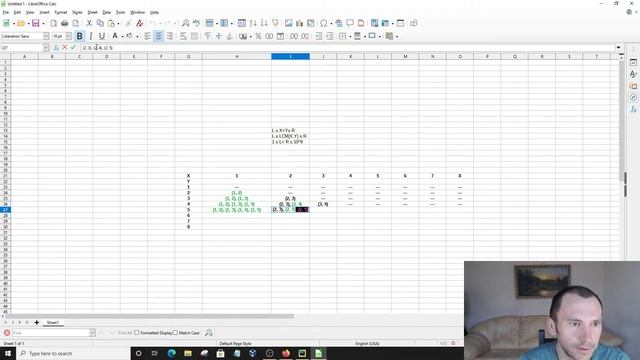Open the Format menu
The width and height of the screenshot is (640, 360).
[x=60, y=13]
